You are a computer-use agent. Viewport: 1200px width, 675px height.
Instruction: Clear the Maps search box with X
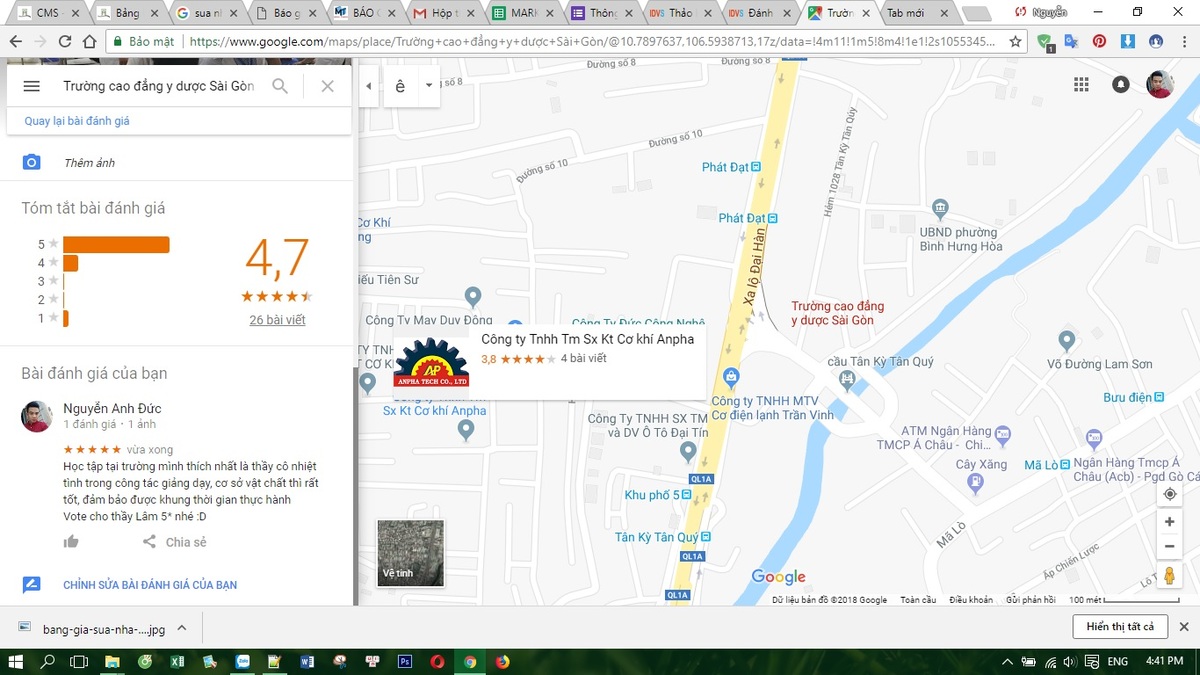point(327,86)
